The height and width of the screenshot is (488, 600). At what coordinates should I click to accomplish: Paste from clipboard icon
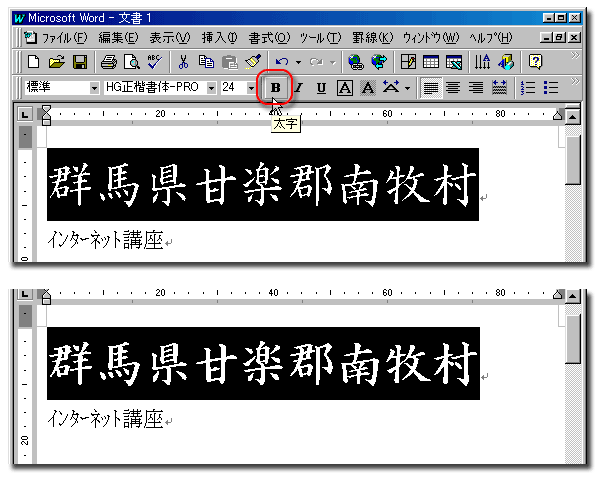pos(230,62)
